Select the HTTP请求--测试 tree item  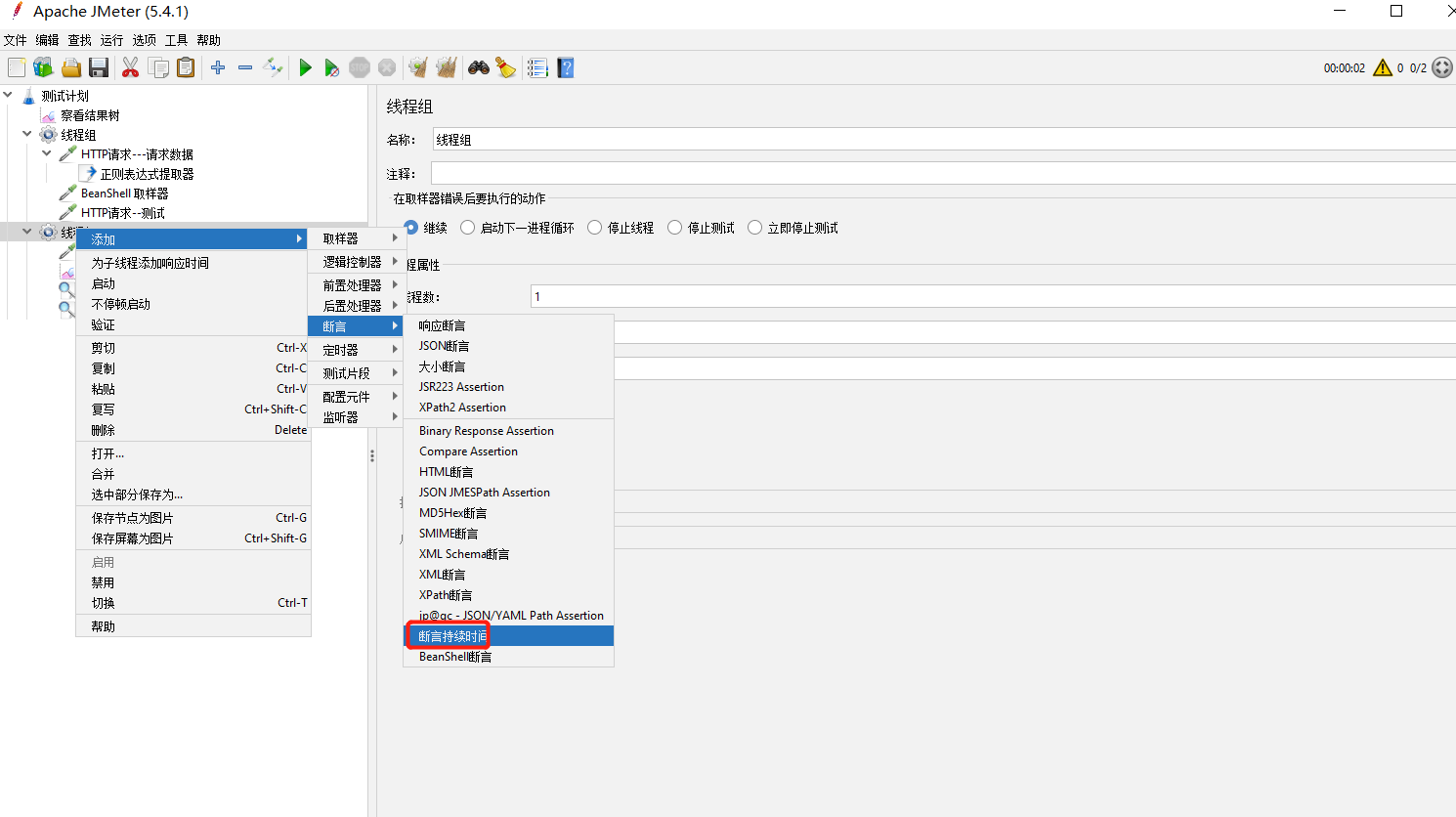coord(122,213)
